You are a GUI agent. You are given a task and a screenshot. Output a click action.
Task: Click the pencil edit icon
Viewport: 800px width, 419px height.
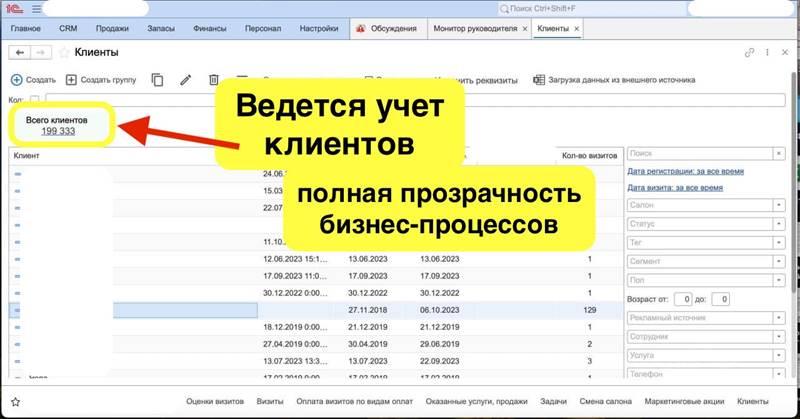(x=185, y=79)
